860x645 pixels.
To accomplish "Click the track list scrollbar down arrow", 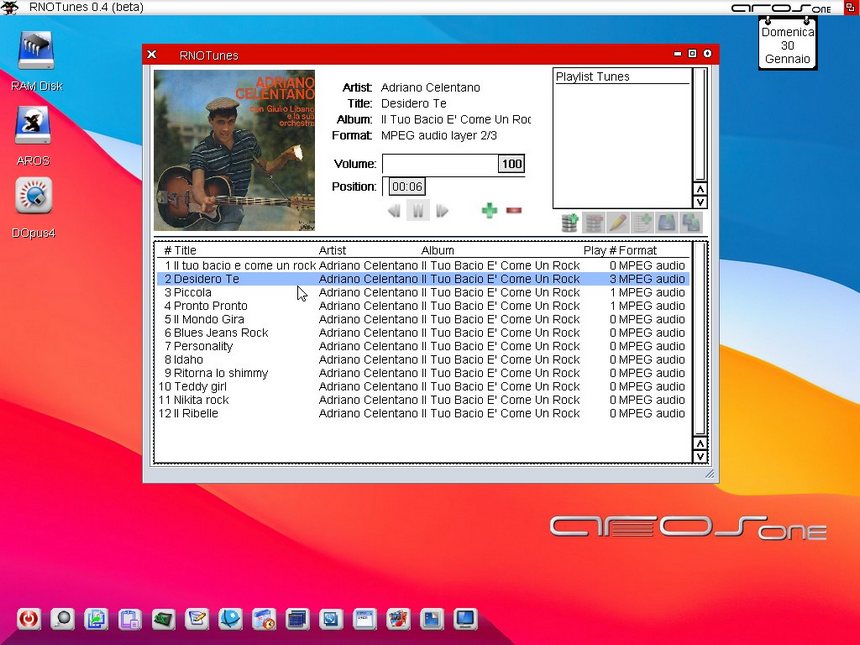I will (x=700, y=457).
